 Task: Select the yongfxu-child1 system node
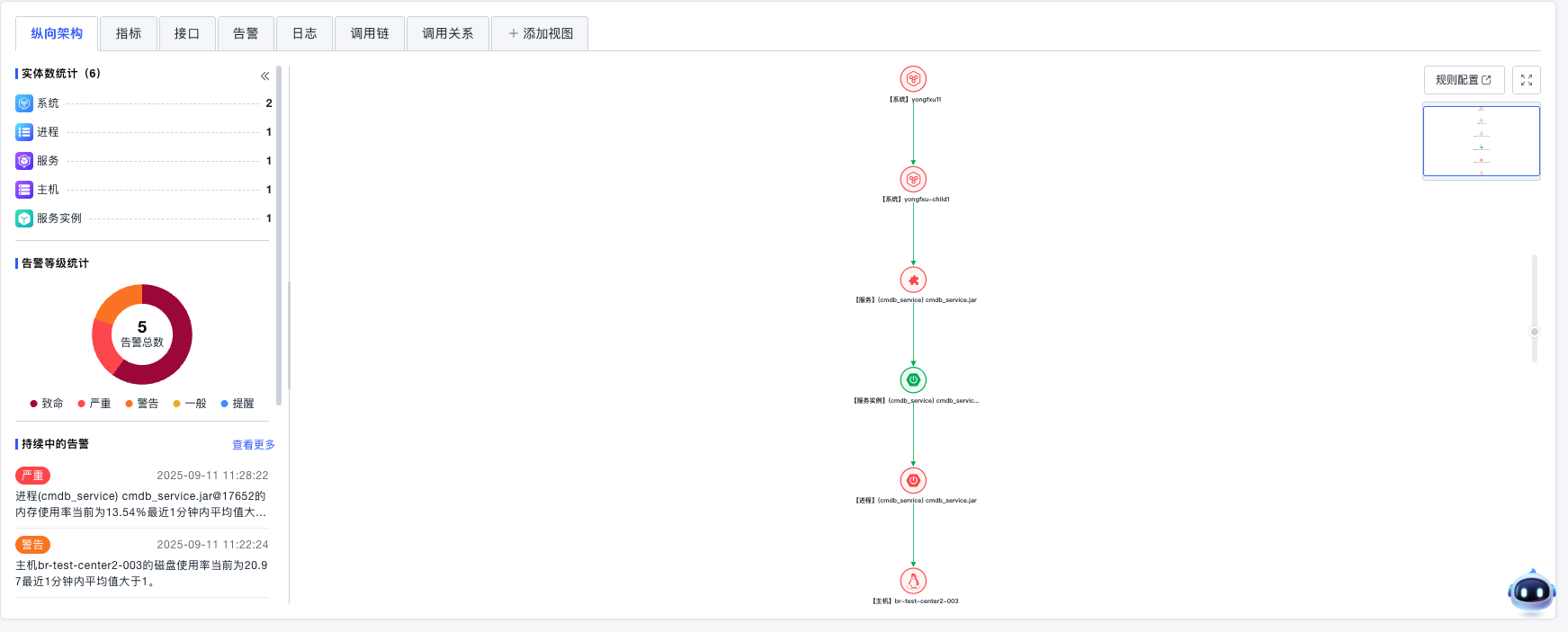pyautogui.click(x=913, y=179)
